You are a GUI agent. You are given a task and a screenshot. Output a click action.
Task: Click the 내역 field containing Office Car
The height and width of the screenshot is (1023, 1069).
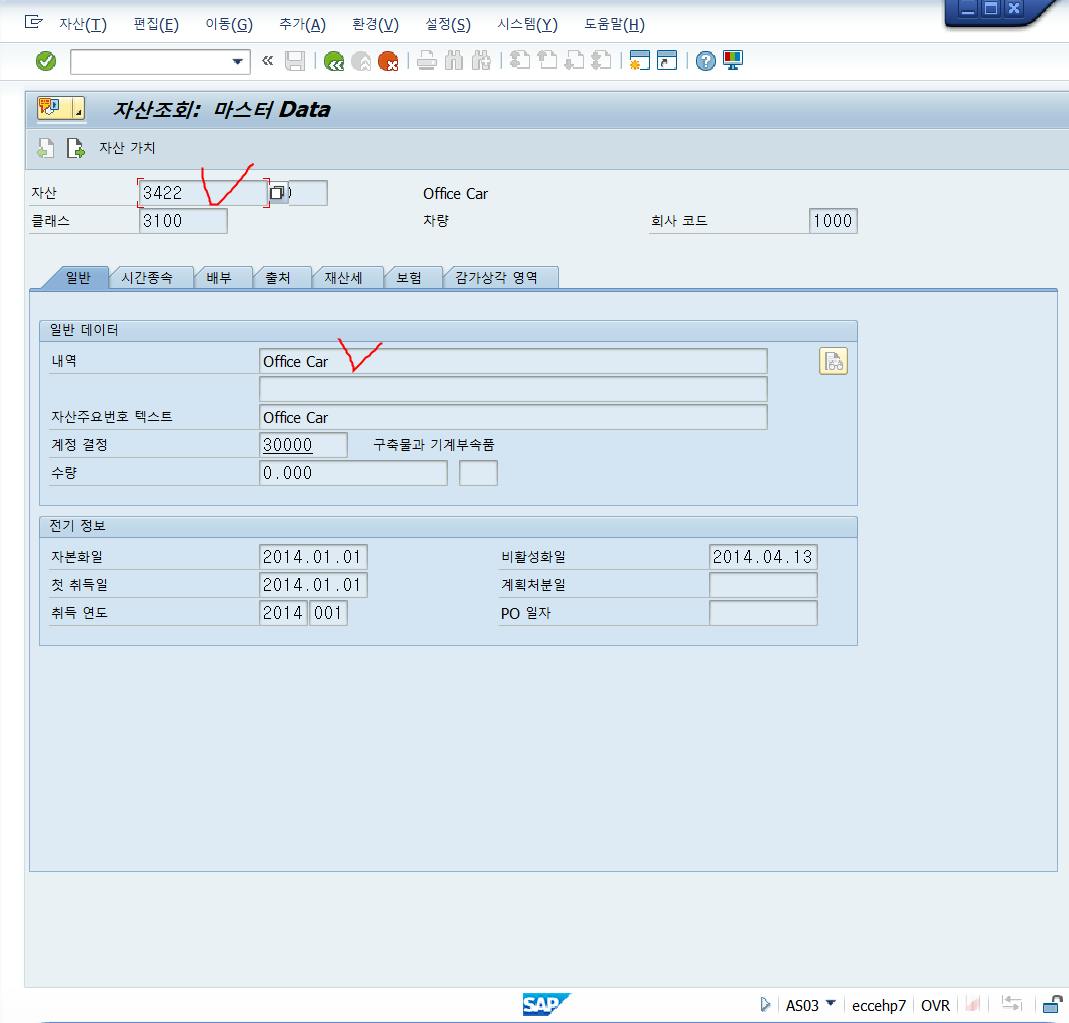tap(513, 361)
